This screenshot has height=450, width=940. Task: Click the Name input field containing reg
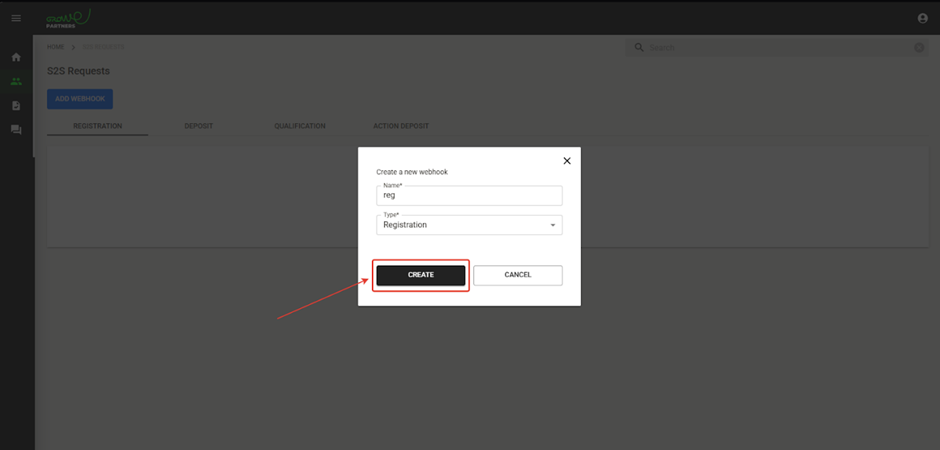(469, 195)
